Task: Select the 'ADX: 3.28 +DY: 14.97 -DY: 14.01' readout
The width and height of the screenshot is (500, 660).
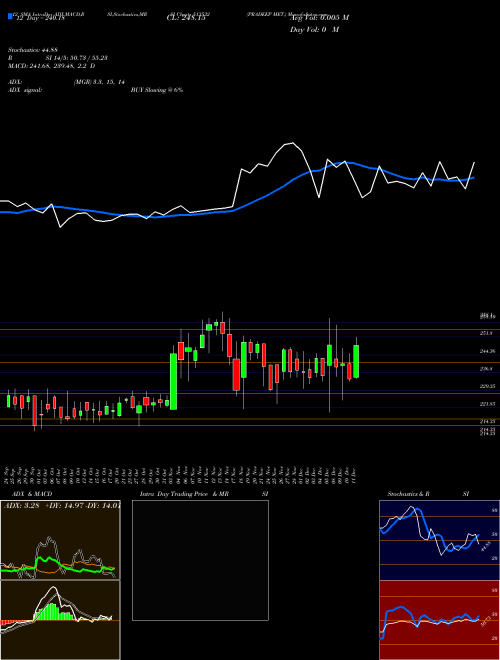Action: tap(62, 506)
